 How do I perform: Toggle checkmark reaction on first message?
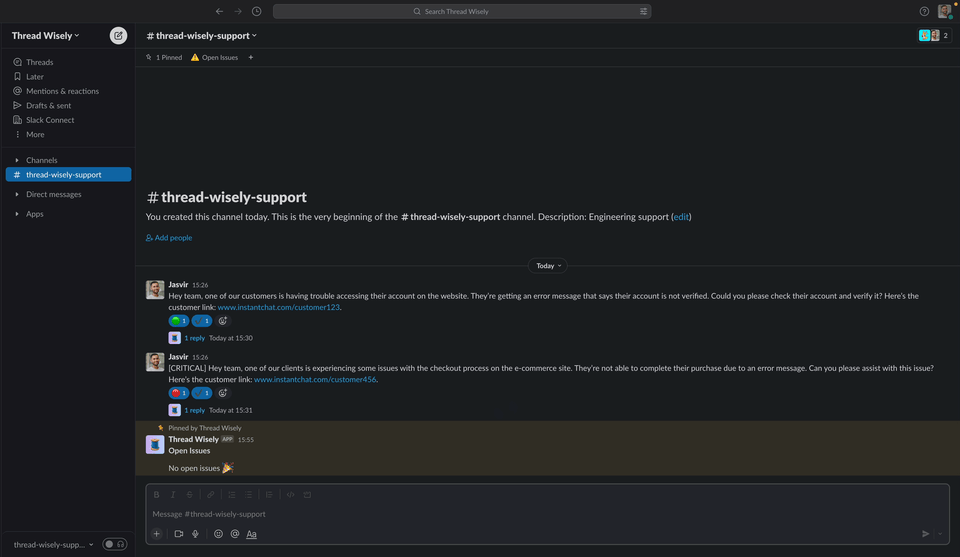pyautogui.click(x=202, y=321)
